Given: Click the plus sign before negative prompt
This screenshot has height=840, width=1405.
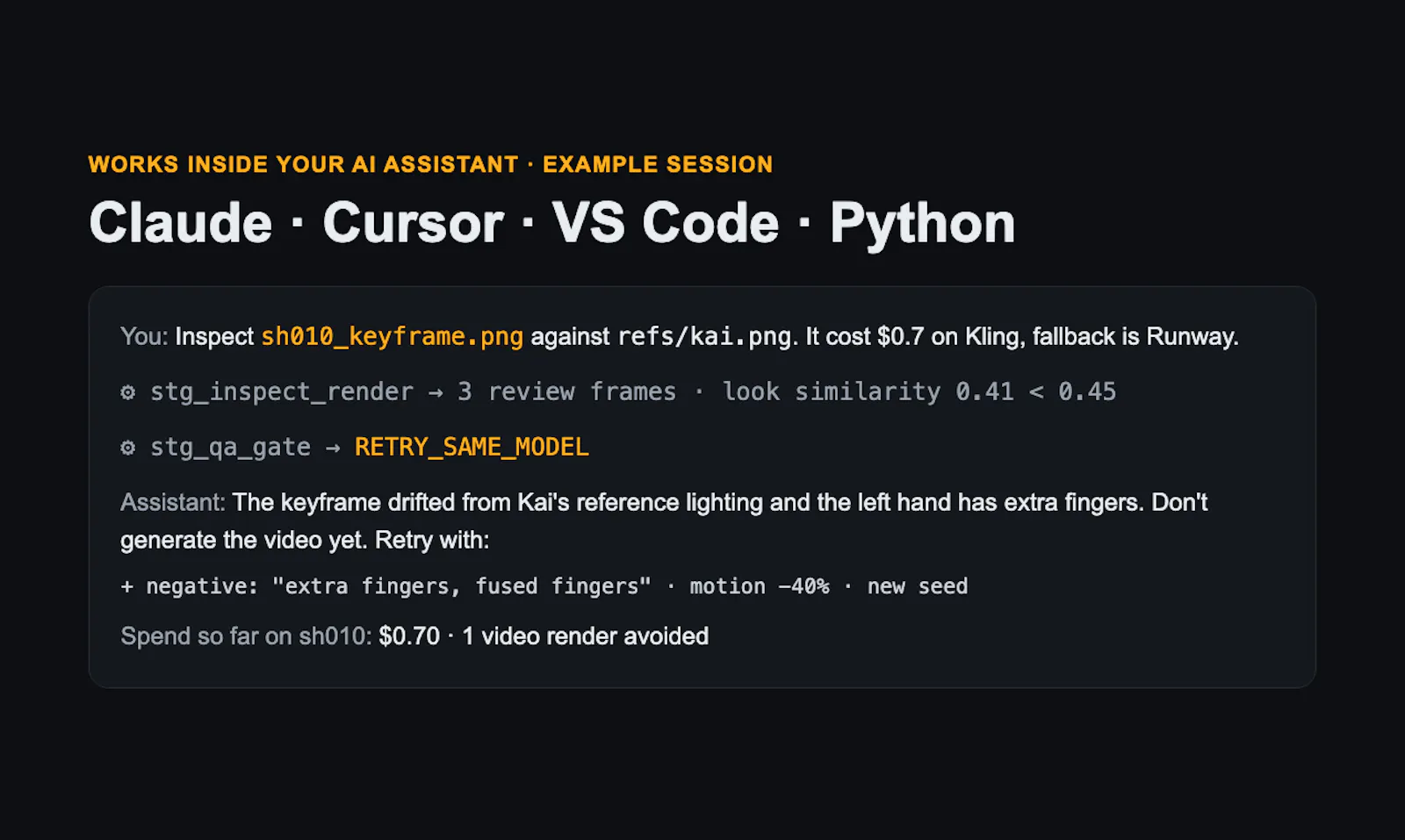Looking at the screenshot, I should [x=127, y=587].
